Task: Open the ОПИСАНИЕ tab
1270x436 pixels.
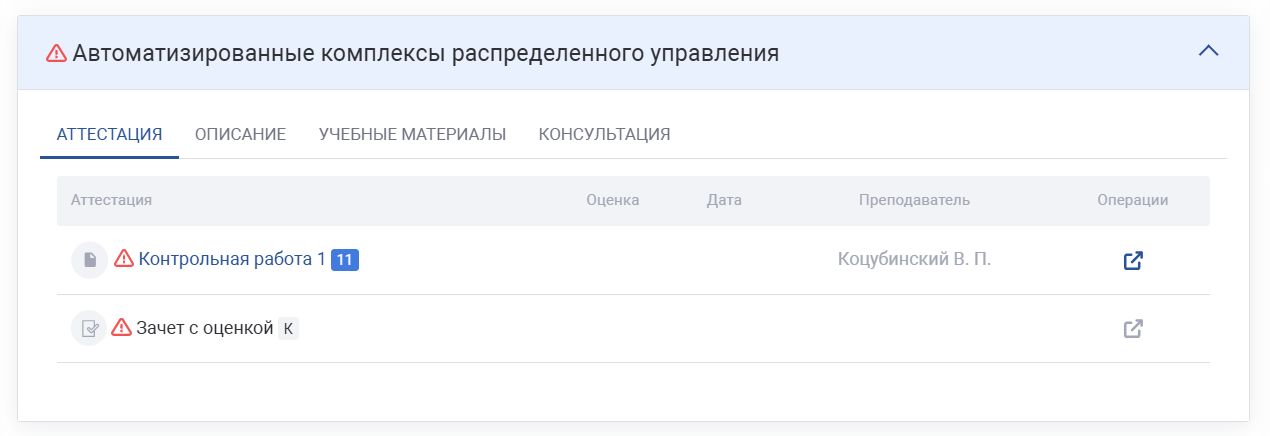Action: pos(240,134)
